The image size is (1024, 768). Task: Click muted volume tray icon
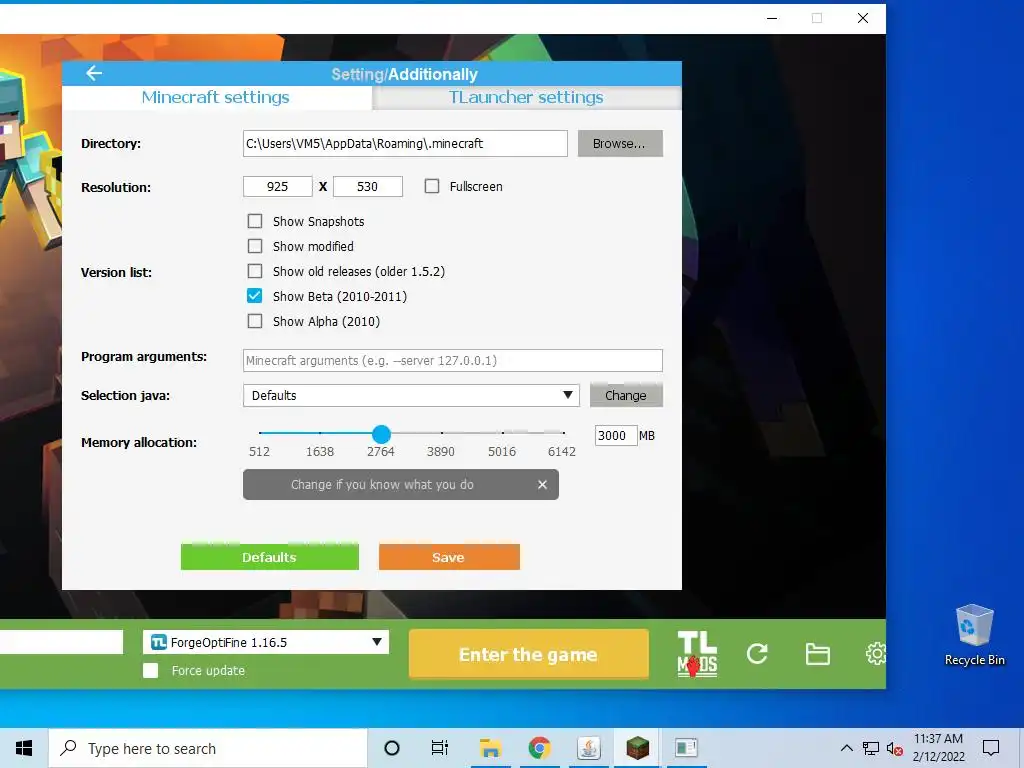[x=895, y=748]
